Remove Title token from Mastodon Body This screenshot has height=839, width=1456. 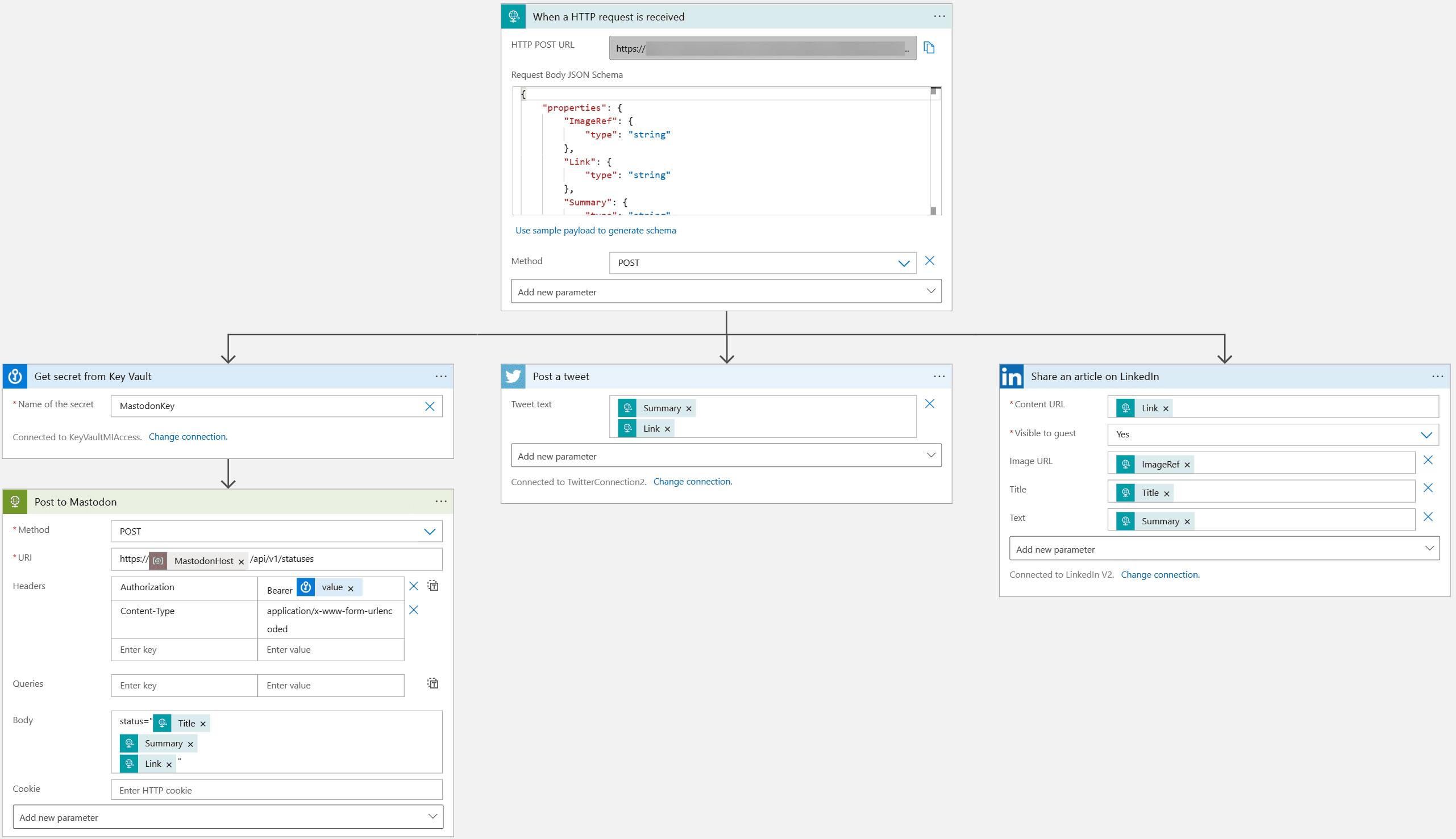point(203,724)
